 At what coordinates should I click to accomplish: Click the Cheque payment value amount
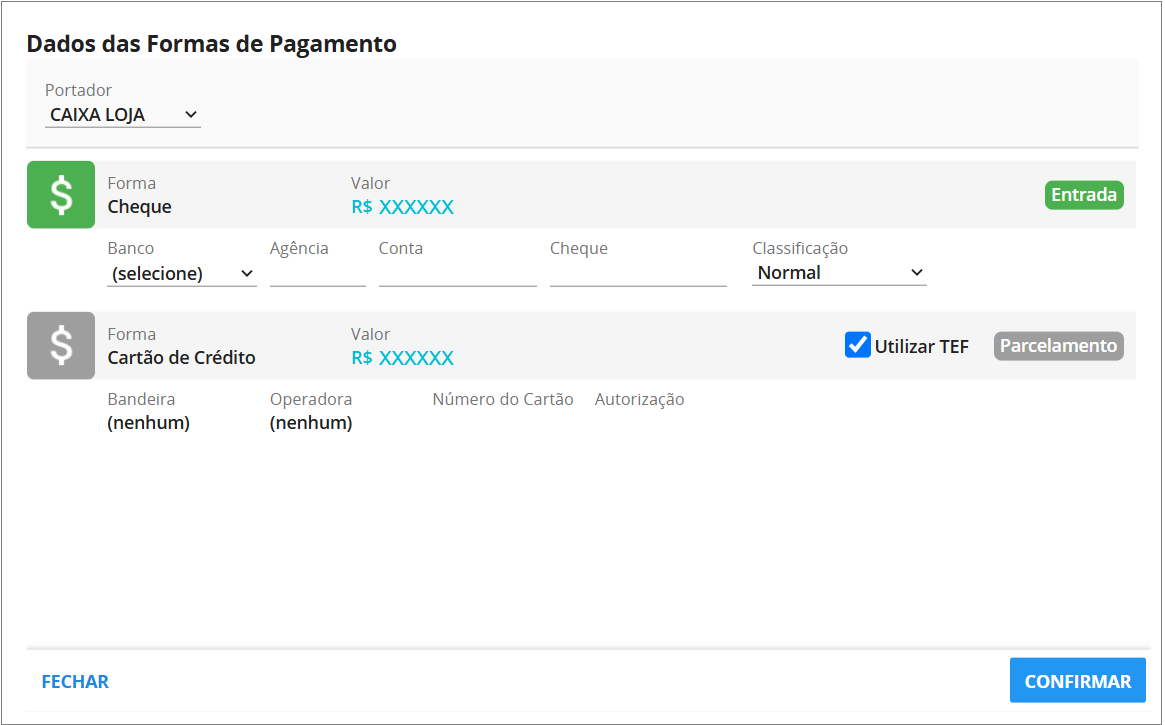point(402,207)
